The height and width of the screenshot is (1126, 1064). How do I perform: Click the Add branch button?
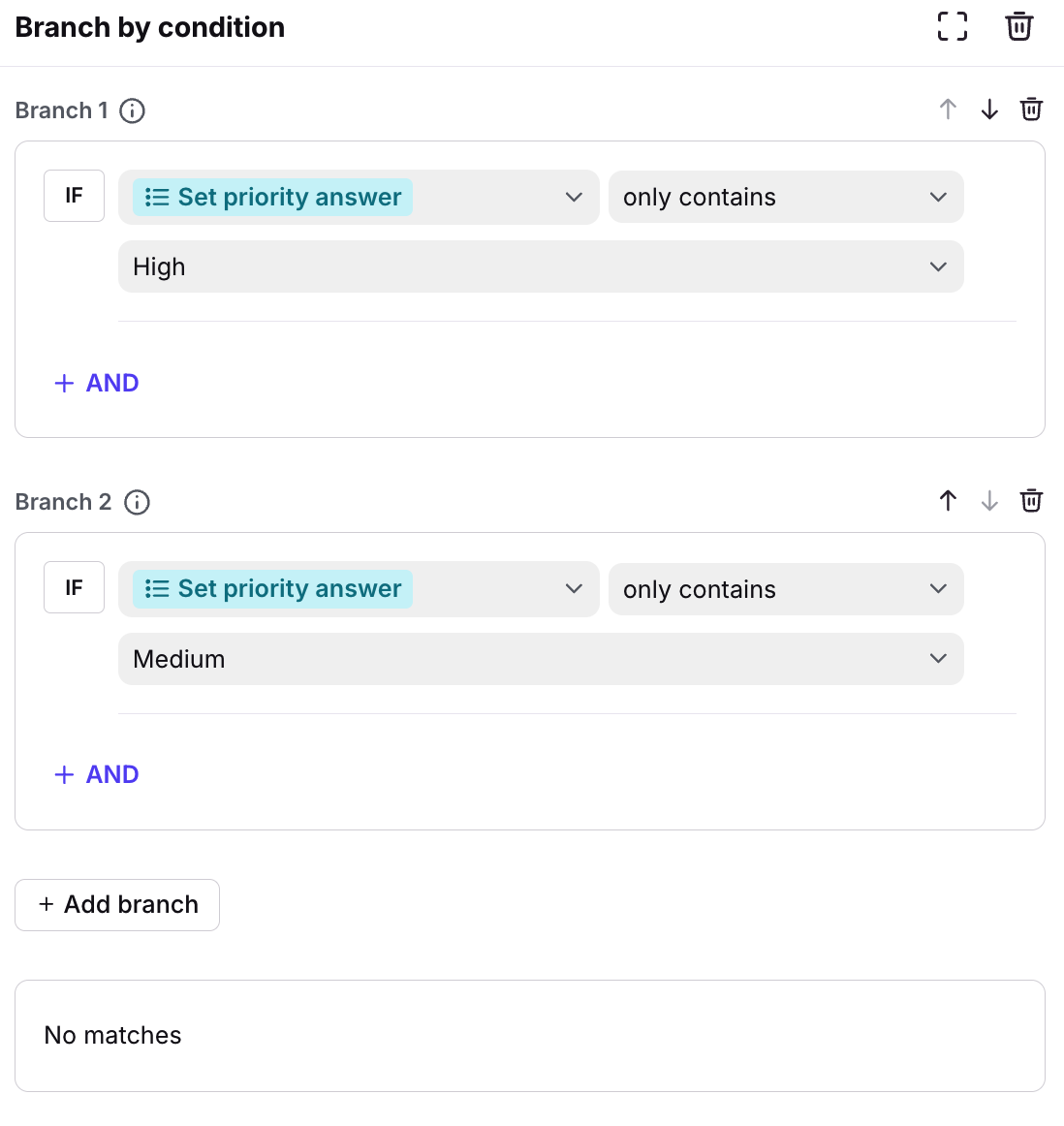coord(117,905)
